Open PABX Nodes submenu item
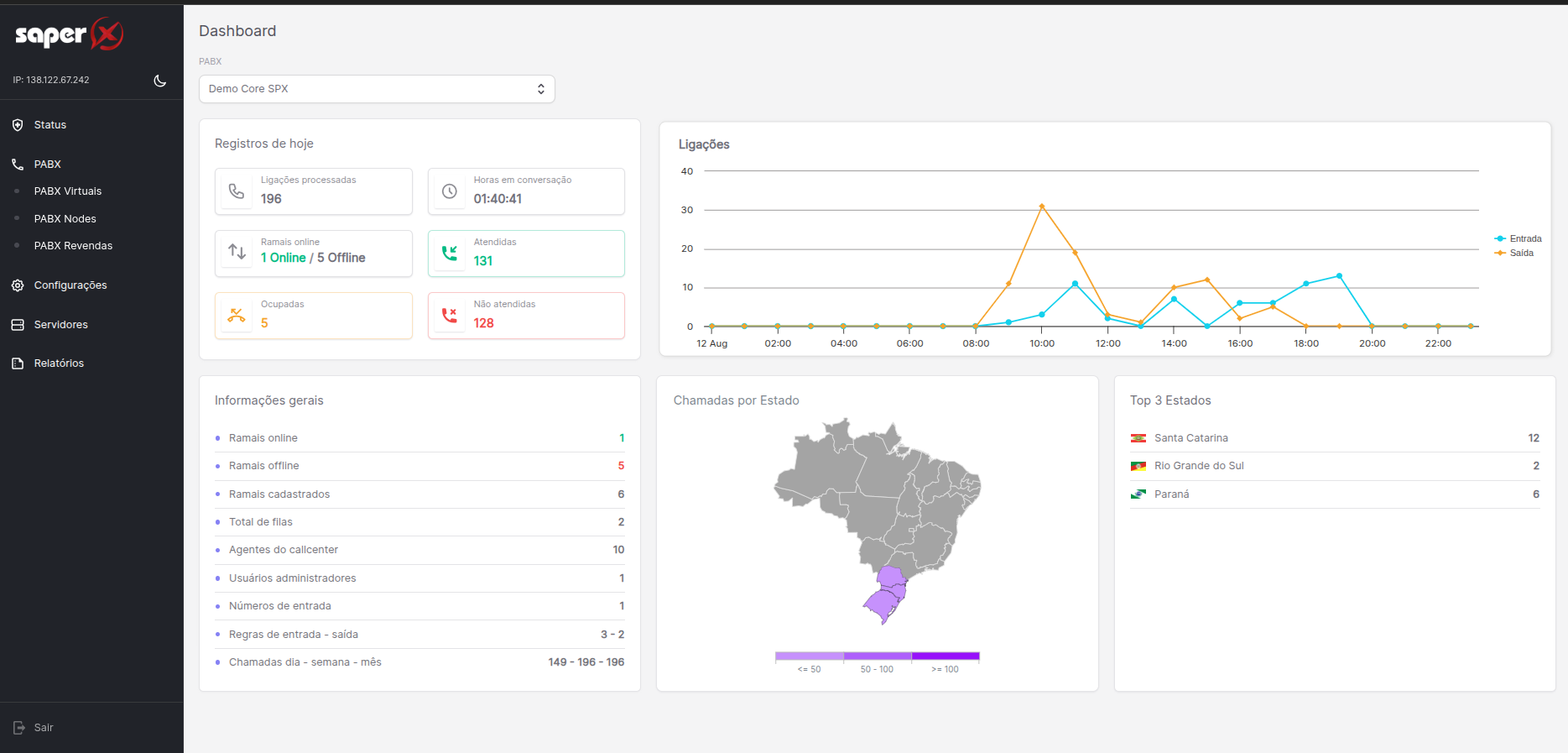This screenshot has width=1568, height=753. pyautogui.click(x=65, y=219)
